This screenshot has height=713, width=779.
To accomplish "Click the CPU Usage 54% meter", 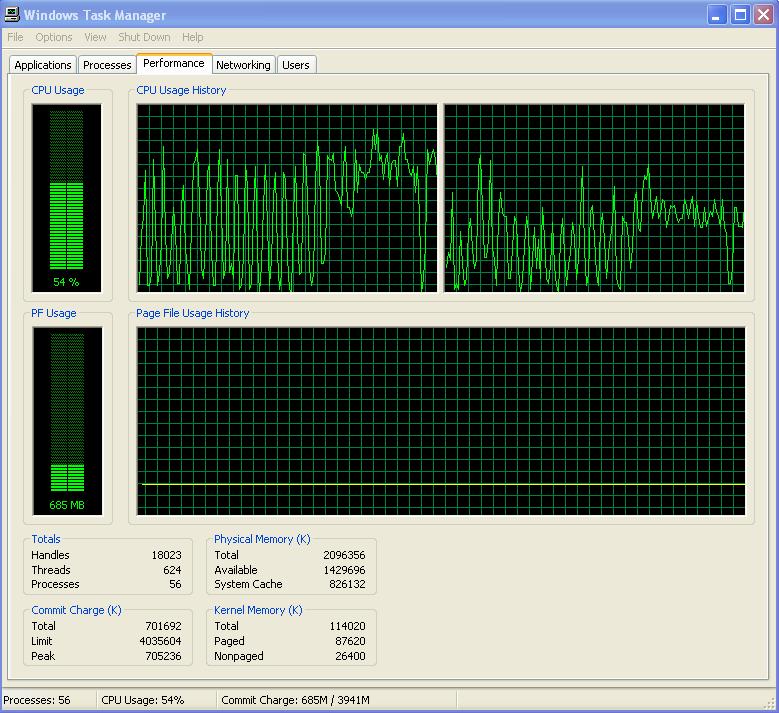I will (66, 197).
